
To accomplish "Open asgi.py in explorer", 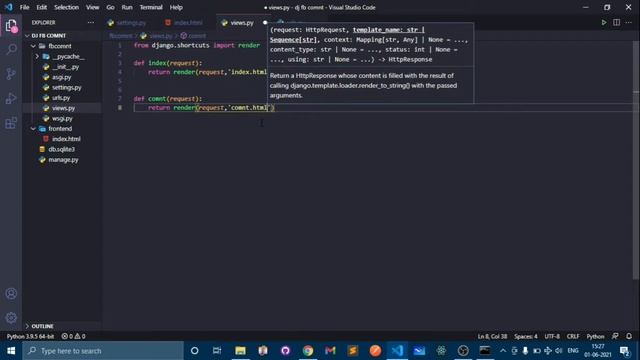I will [61, 77].
